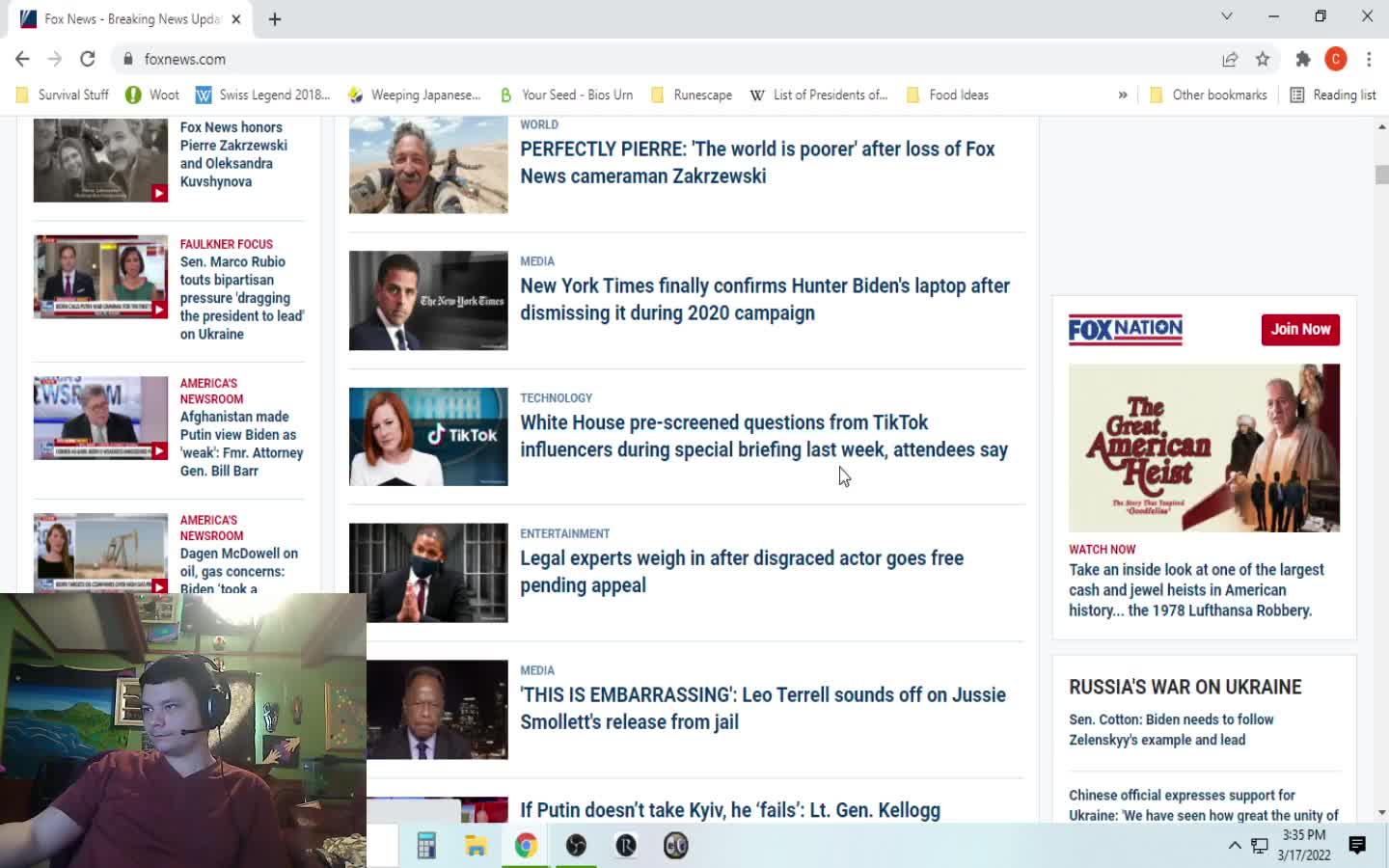The height and width of the screenshot is (868, 1389).
Task: Click the share page icon in address bar
Action: click(1230, 59)
